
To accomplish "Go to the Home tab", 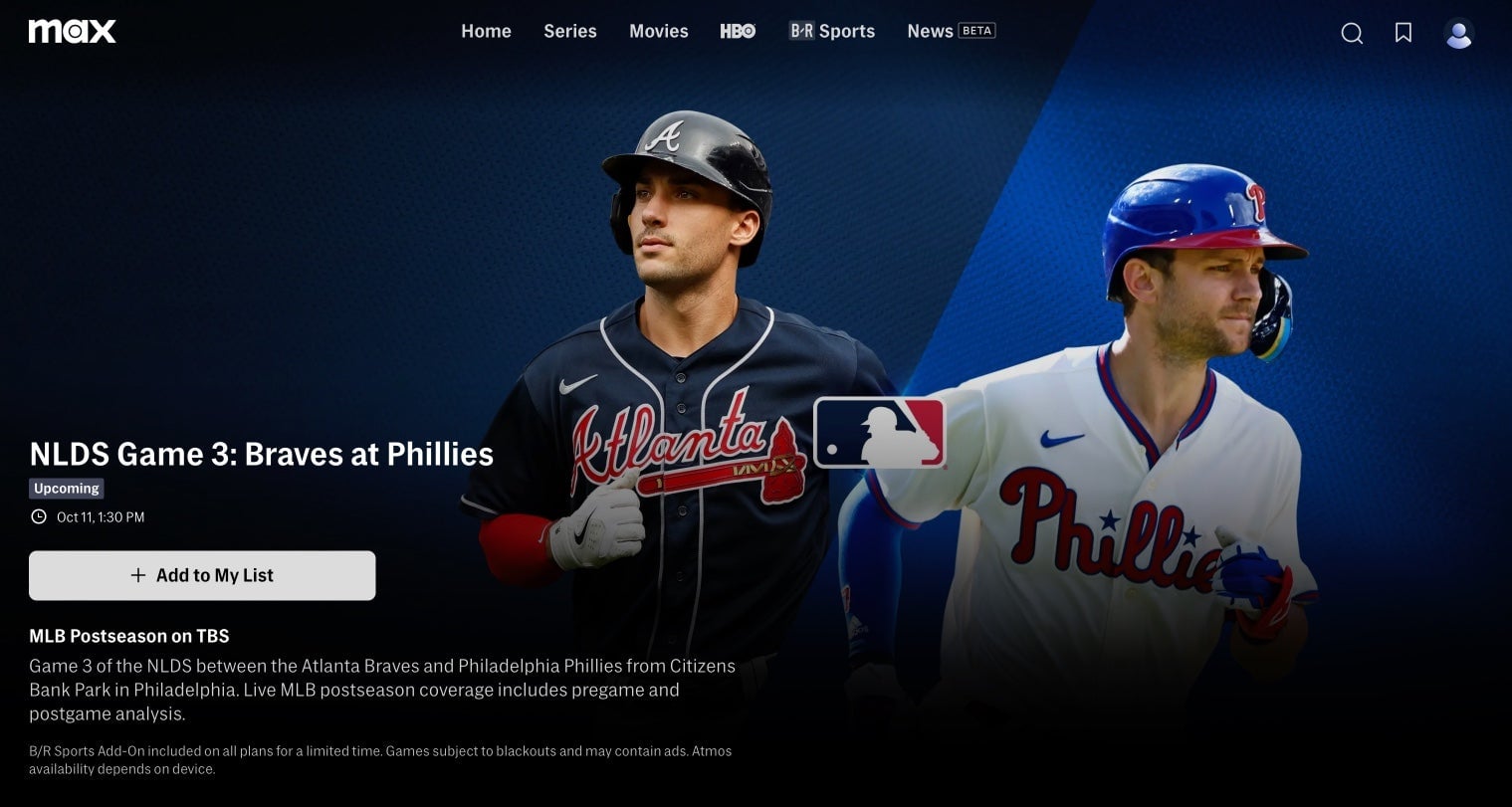I will 486,31.
